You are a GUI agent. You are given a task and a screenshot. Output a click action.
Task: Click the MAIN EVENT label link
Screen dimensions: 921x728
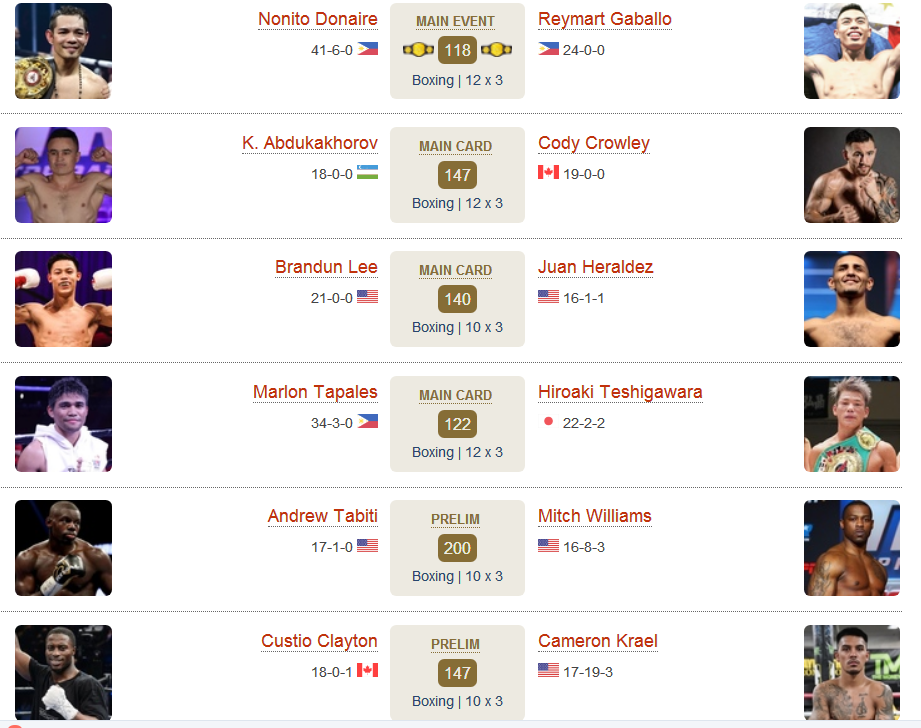click(x=455, y=22)
